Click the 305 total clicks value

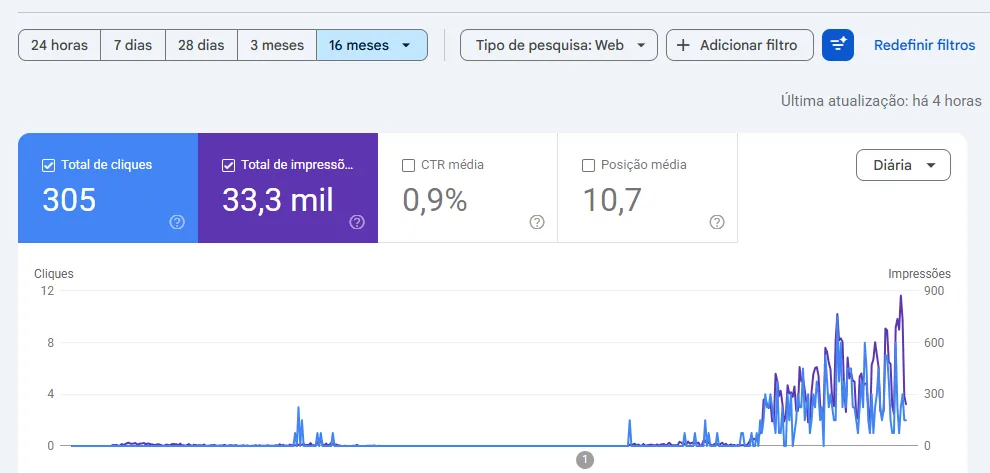pos(69,200)
